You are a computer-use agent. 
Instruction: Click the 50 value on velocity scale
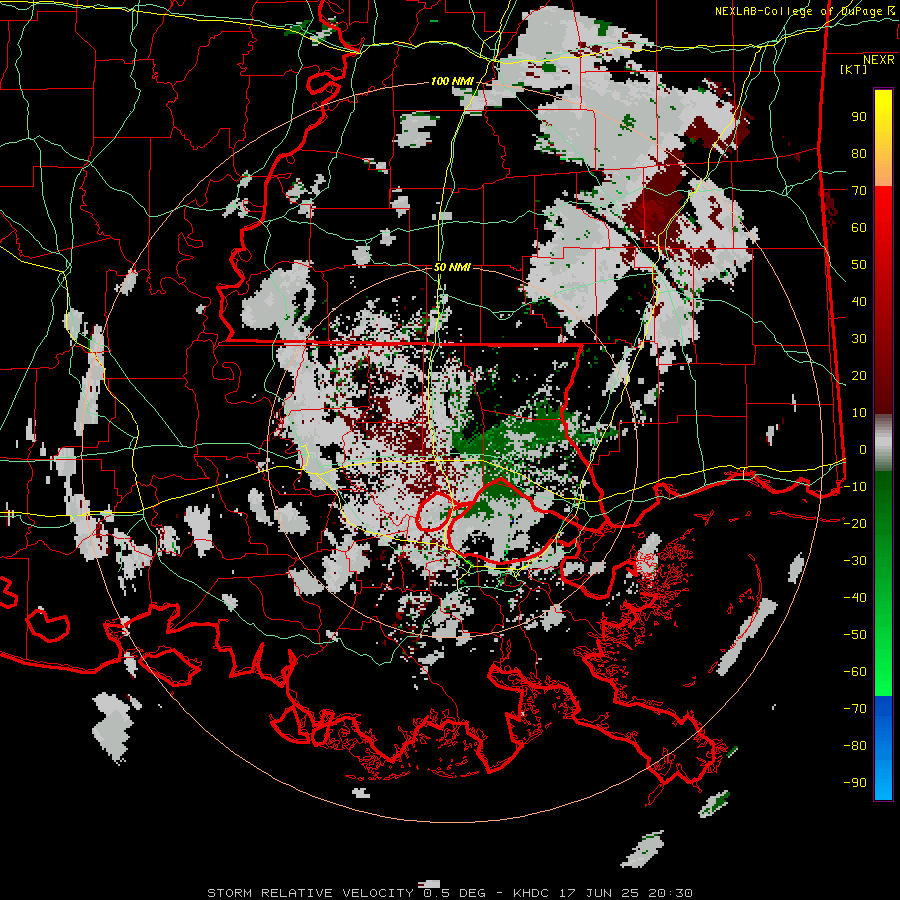click(859, 265)
